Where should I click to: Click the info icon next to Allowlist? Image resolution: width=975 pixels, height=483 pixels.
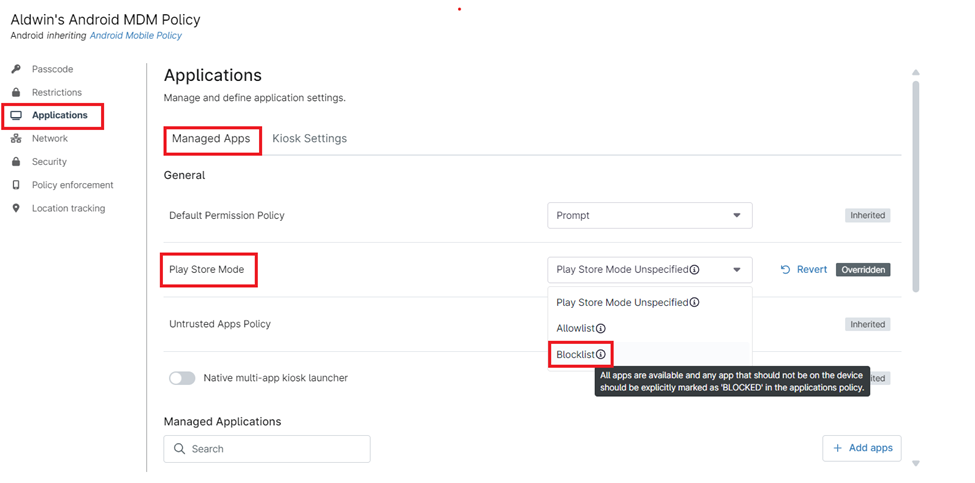[x=601, y=328]
